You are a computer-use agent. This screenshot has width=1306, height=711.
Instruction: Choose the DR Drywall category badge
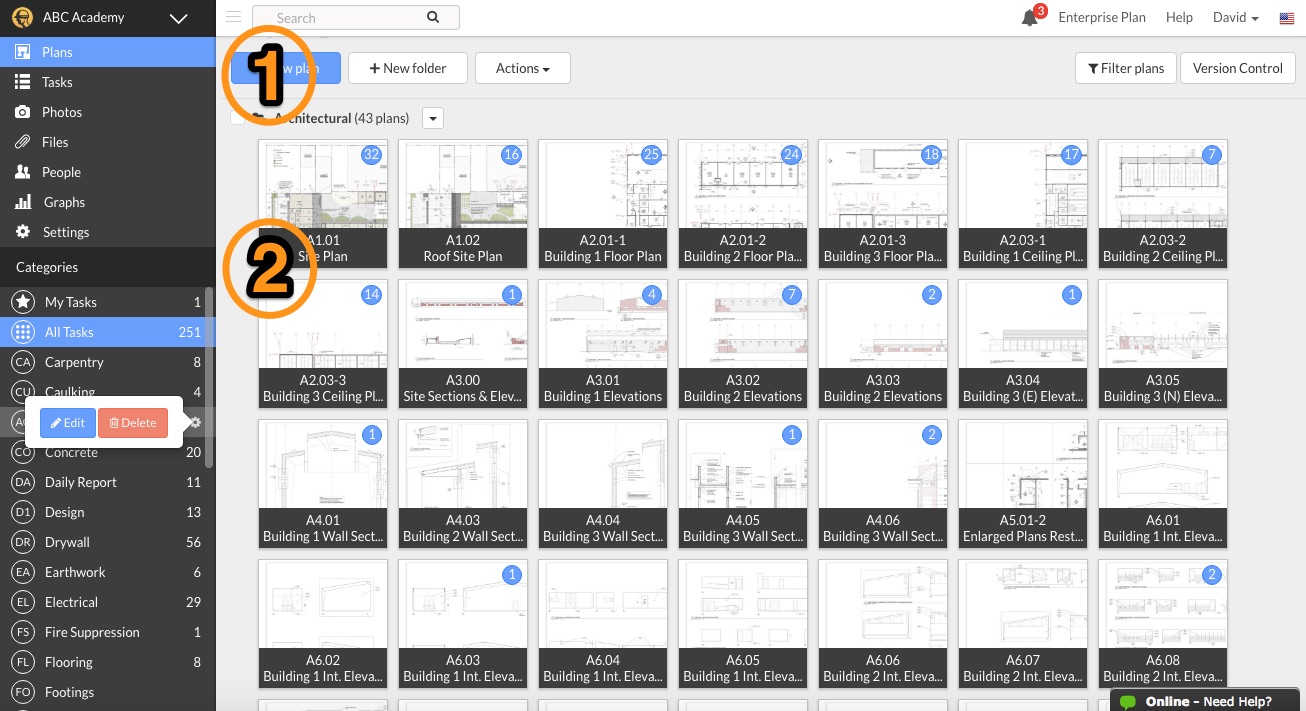(x=23, y=542)
